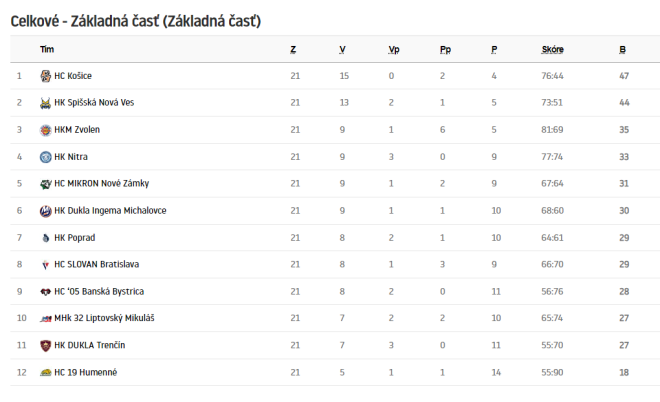Sort by the Skóre column header
660x402 pixels.
click(552, 49)
